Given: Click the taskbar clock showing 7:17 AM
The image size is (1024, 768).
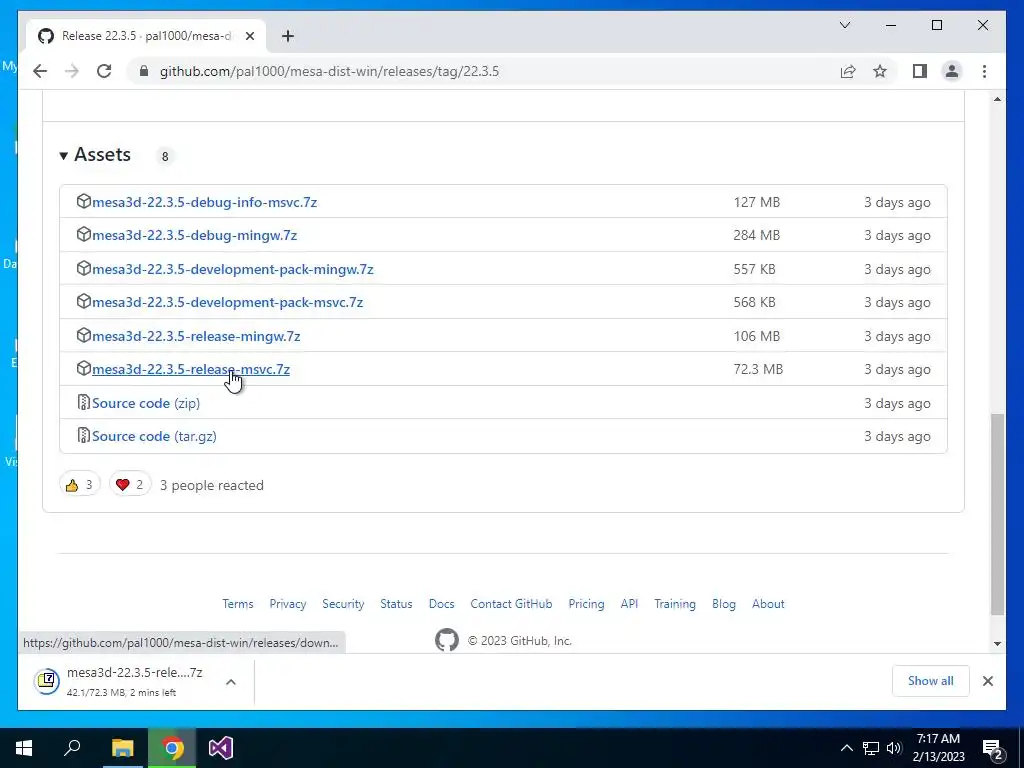Looking at the screenshot, I should (x=939, y=748).
